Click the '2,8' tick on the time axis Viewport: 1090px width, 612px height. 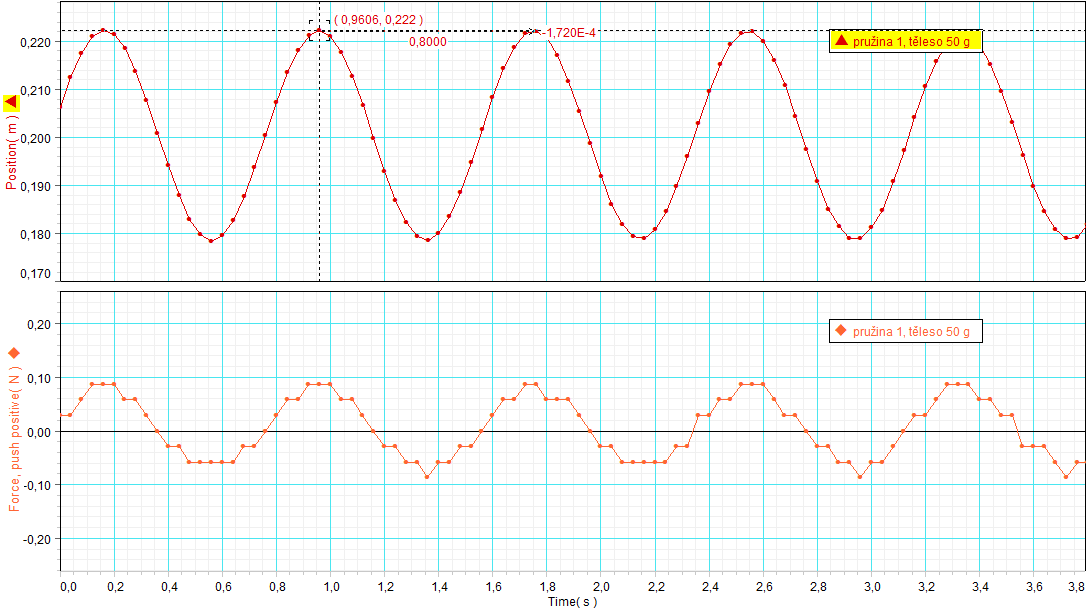tap(818, 587)
